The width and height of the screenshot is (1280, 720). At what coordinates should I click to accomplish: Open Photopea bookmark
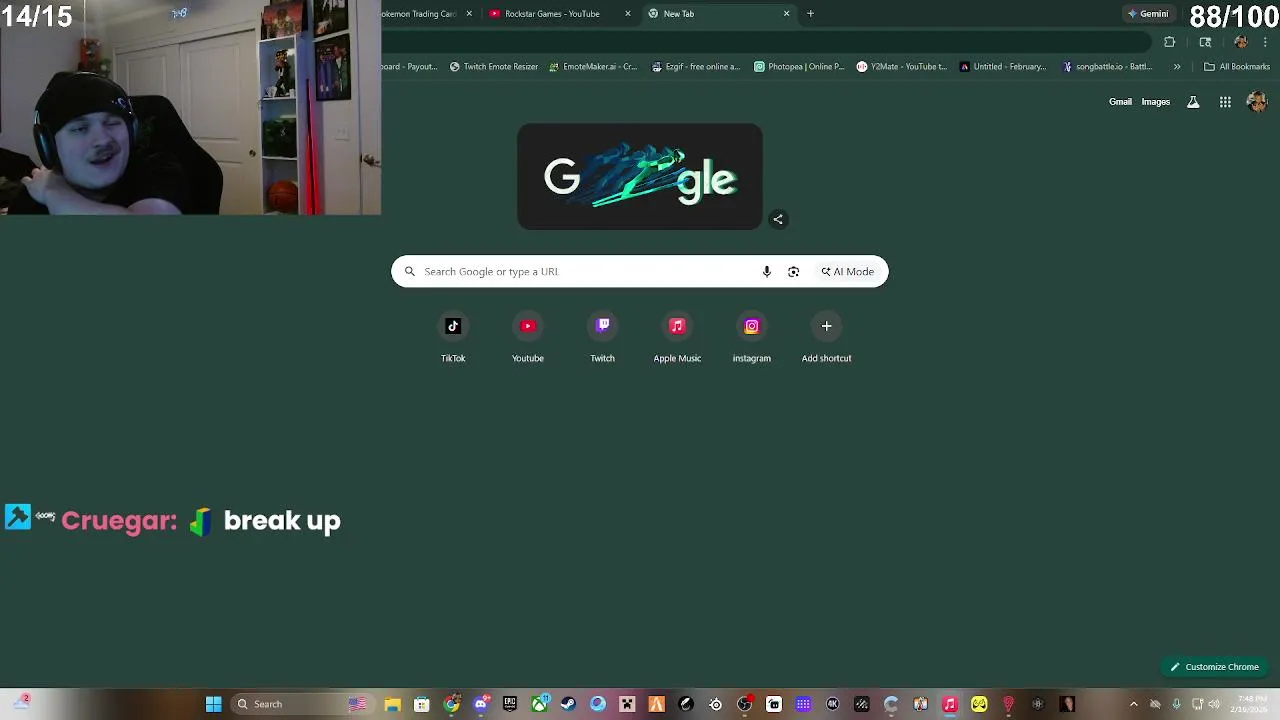click(799, 67)
